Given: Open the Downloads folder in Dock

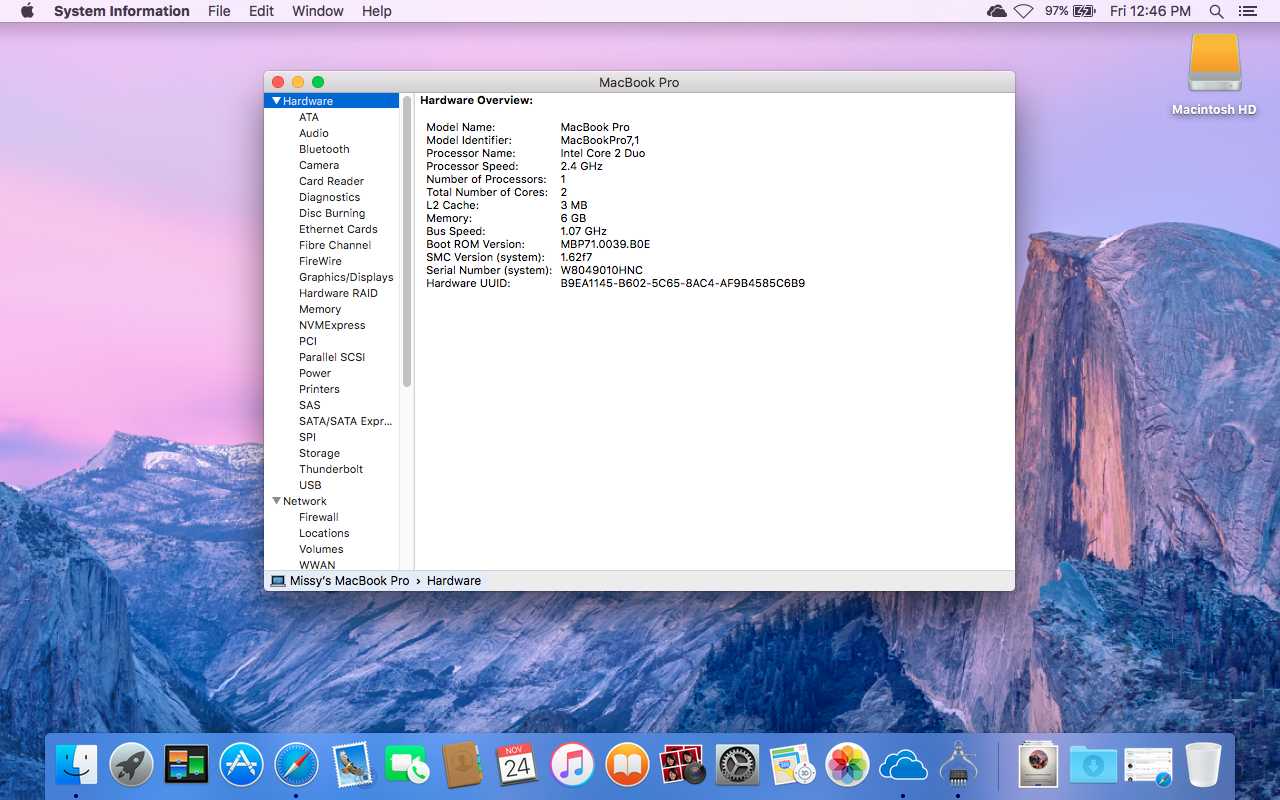Looking at the screenshot, I should click(x=1093, y=765).
